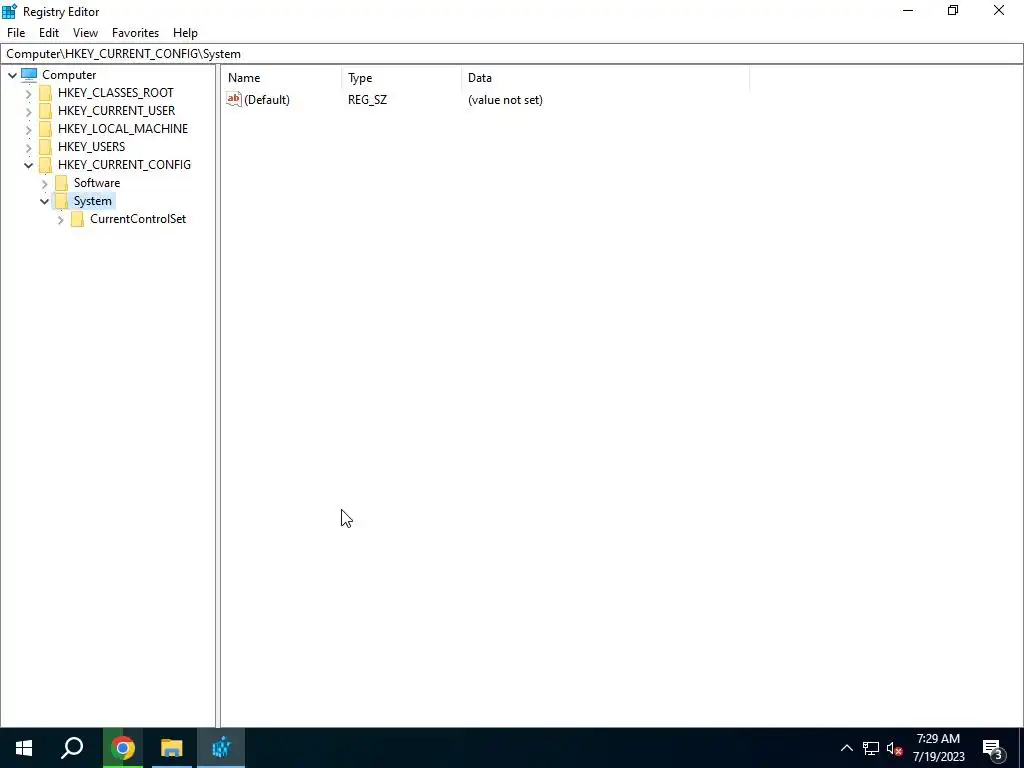
Task: Expand HKEY_USERS chevron
Action: point(28,148)
